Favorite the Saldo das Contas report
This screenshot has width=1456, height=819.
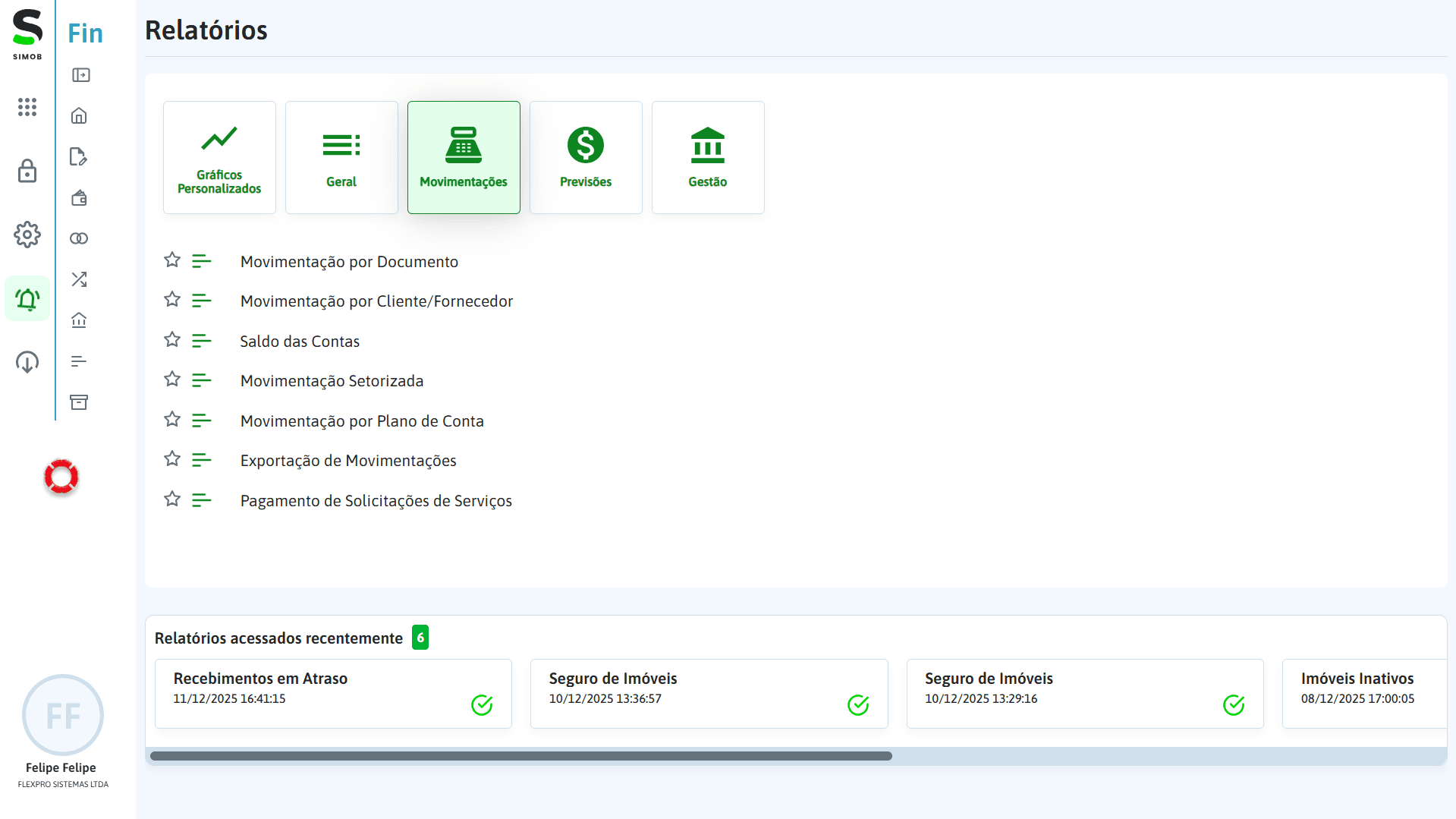tap(171, 339)
